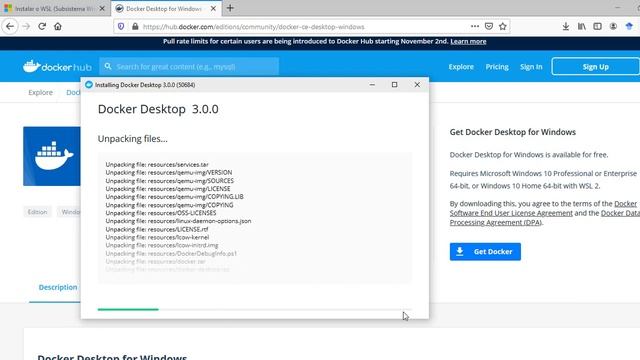
Task: Click log line resources/OSS-LICENSES
Action: pyautogui.click(x=161, y=213)
